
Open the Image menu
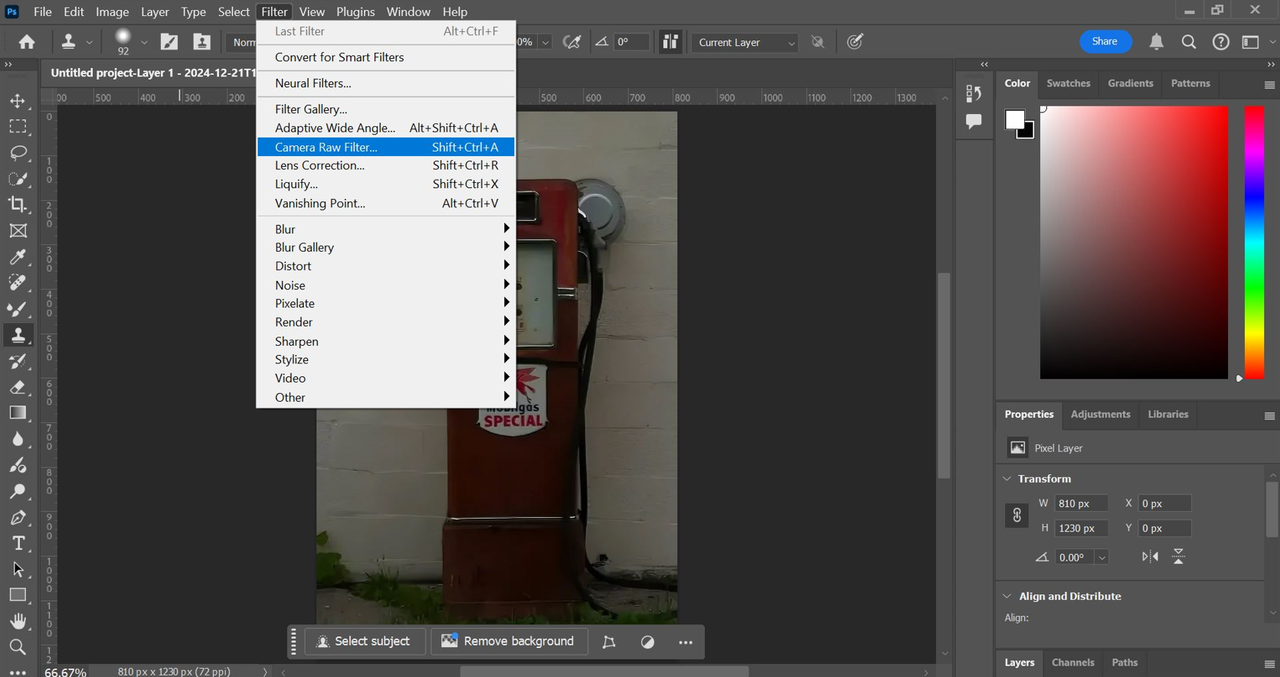[x=112, y=12]
